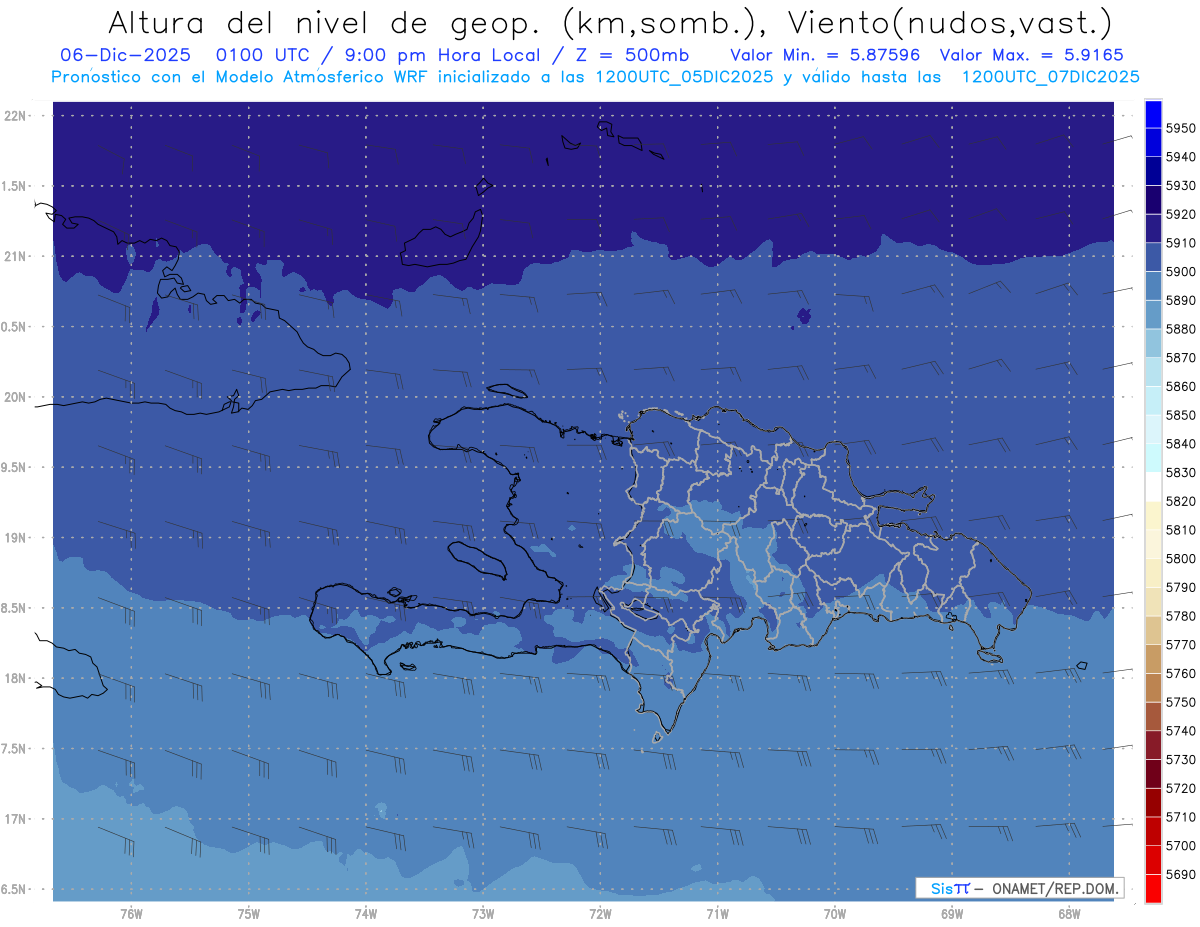Click the '5720' legend value

click(1181, 788)
